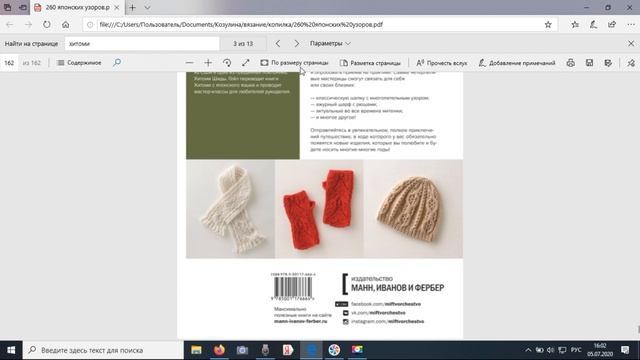Open File Explorer from taskbar
This screenshot has width=640, height=360.
click(196, 350)
